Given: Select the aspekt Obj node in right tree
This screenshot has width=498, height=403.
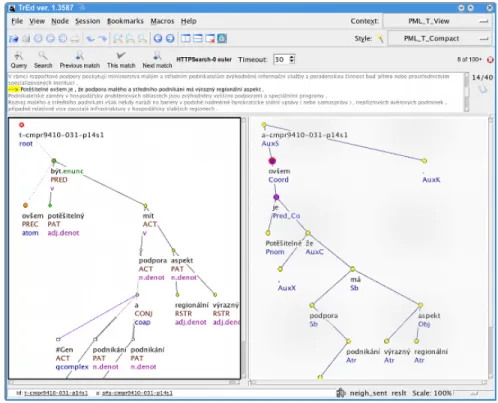Looking at the screenshot, I should pos(420,305).
